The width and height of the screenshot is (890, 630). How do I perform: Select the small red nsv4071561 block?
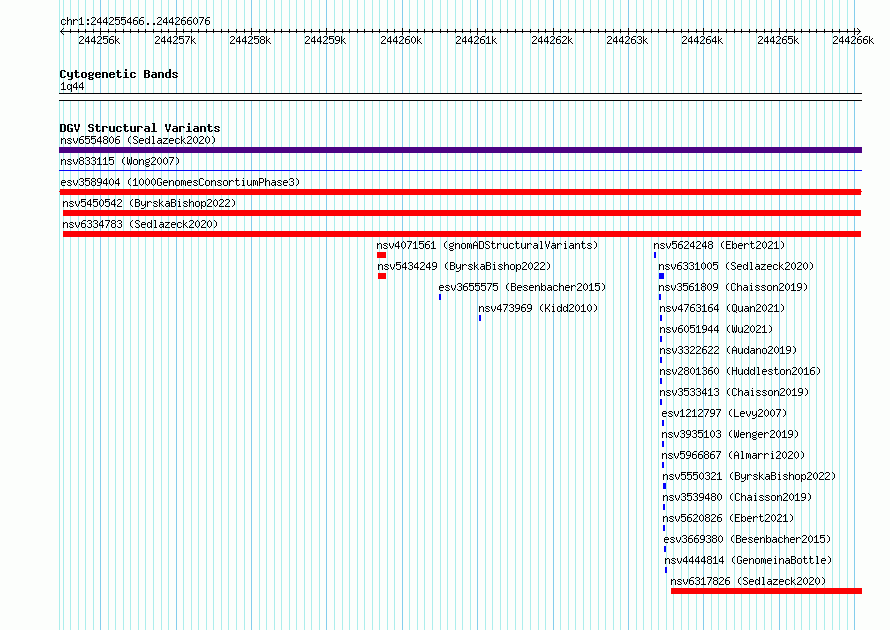[x=381, y=255]
